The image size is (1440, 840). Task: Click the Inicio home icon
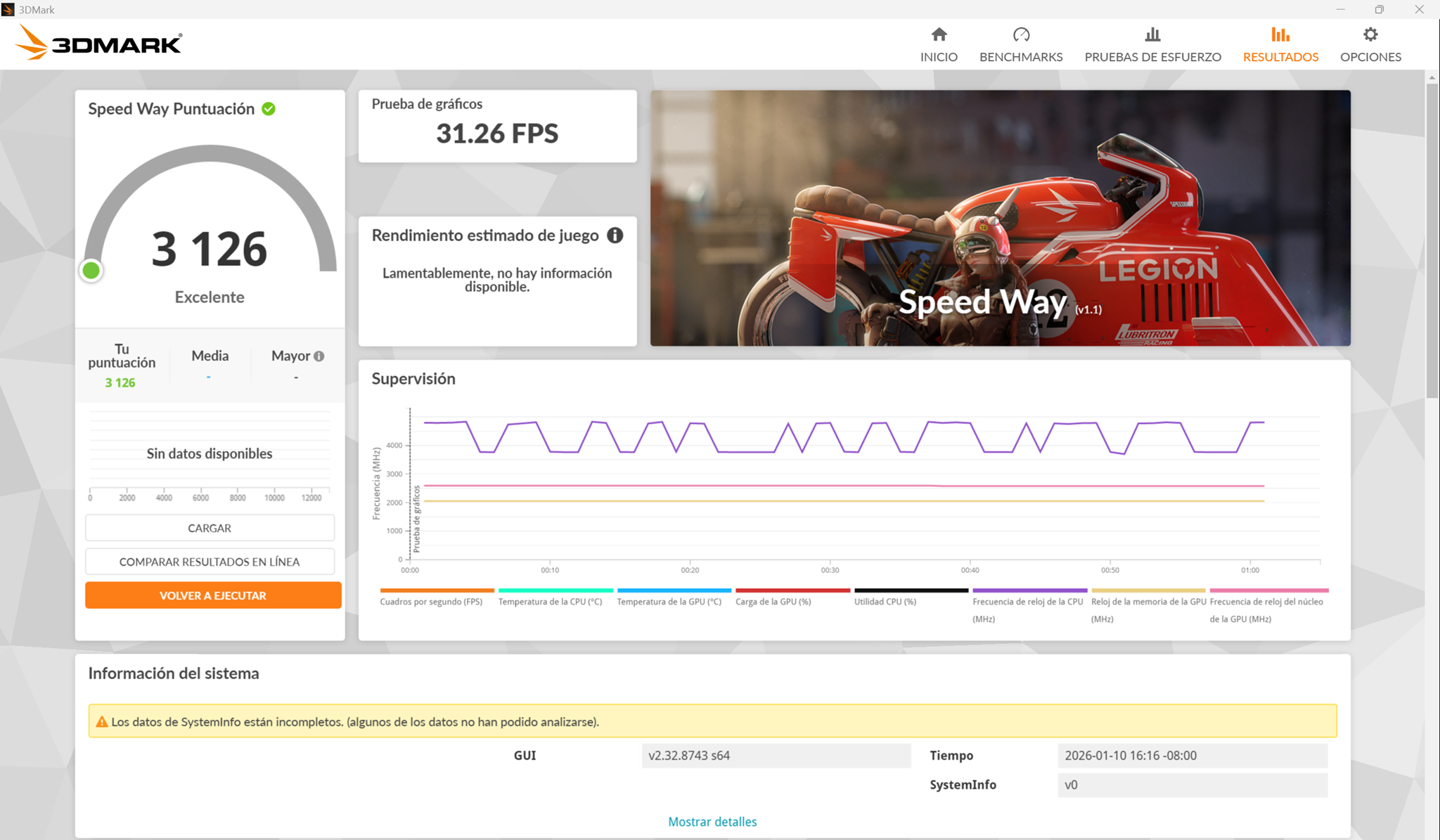pos(939,35)
